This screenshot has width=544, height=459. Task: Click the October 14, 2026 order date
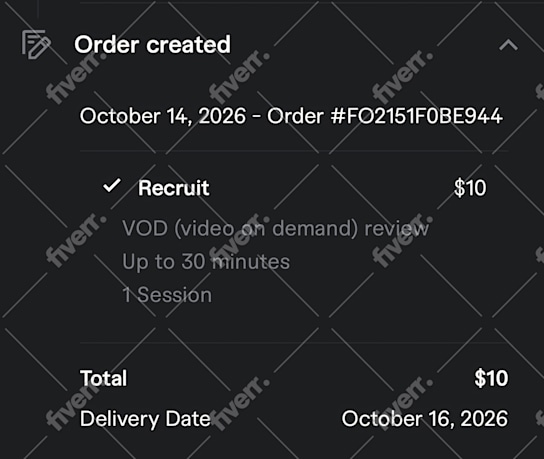point(163,116)
